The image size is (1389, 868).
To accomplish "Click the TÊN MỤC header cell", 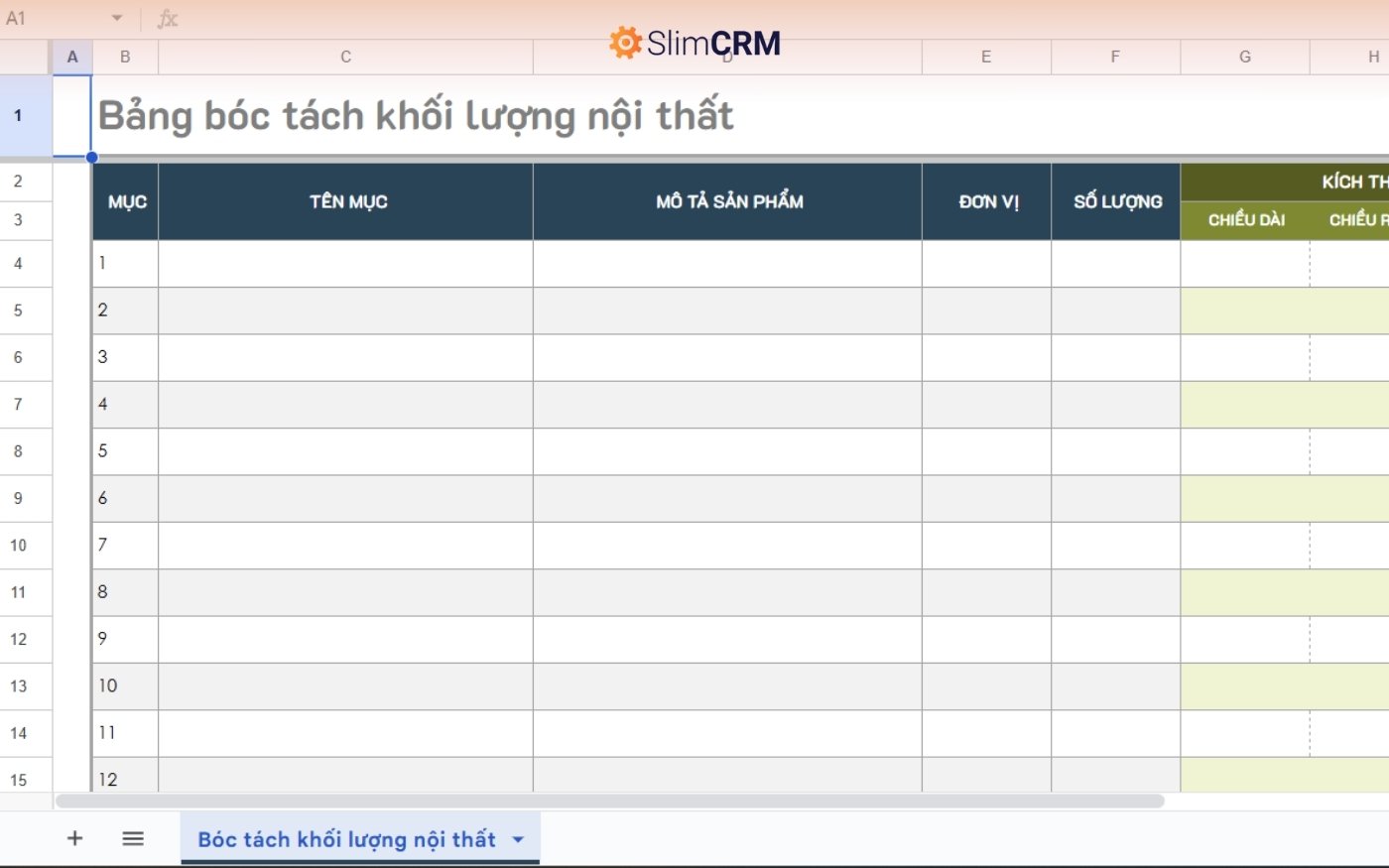I will [x=346, y=201].
